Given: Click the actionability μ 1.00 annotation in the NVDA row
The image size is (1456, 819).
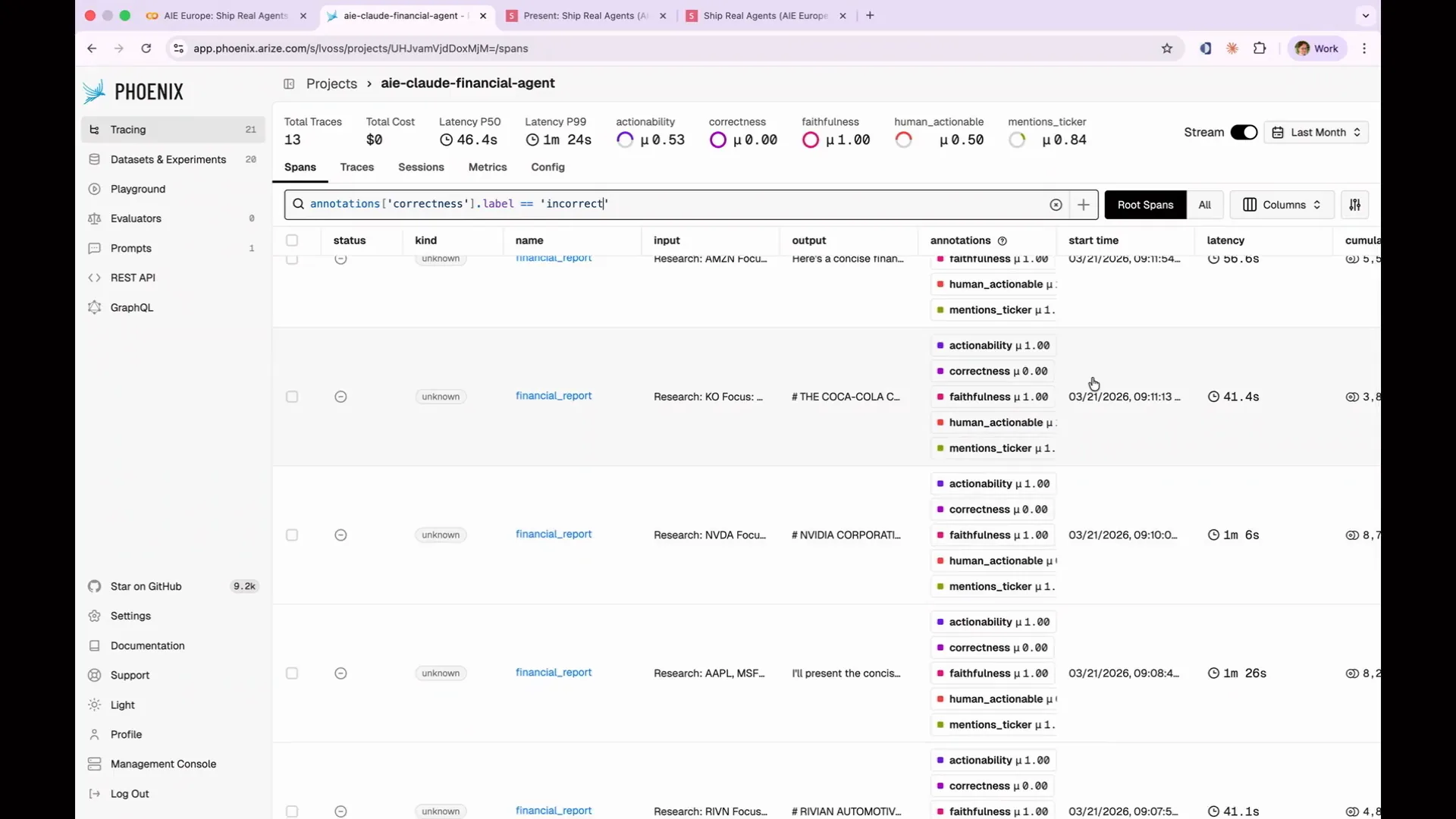Looking at the screenshot, I should point(993,484).
